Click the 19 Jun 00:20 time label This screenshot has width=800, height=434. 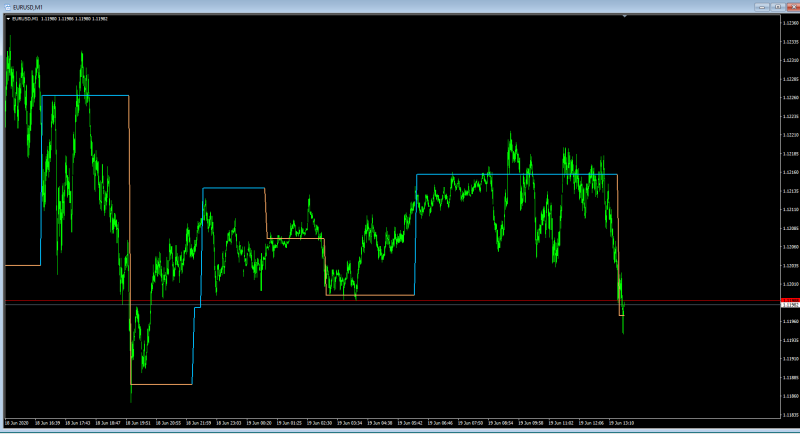[x=259, y=423]
